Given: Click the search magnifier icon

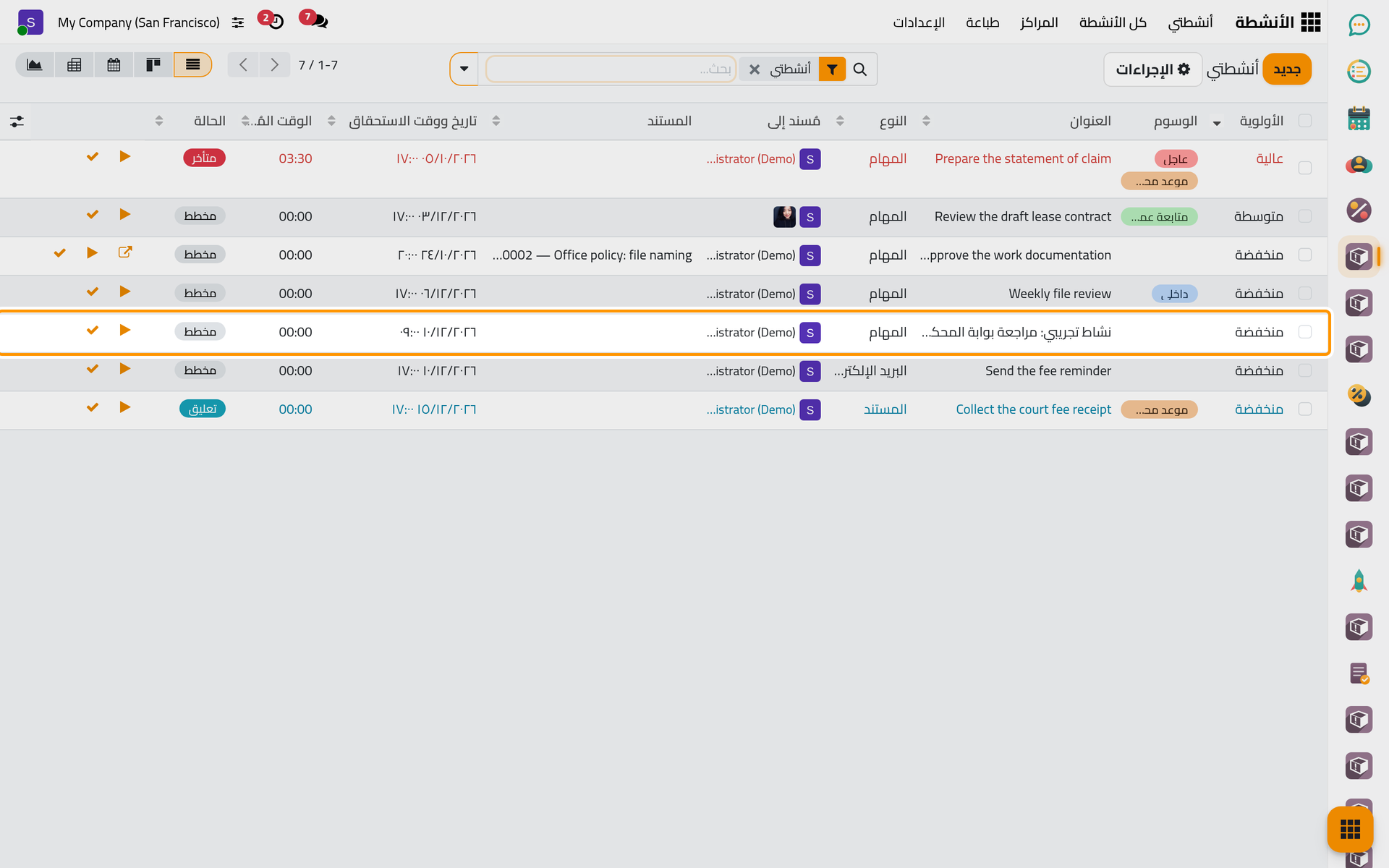Looking at the screenshot, I should [860, 69].
